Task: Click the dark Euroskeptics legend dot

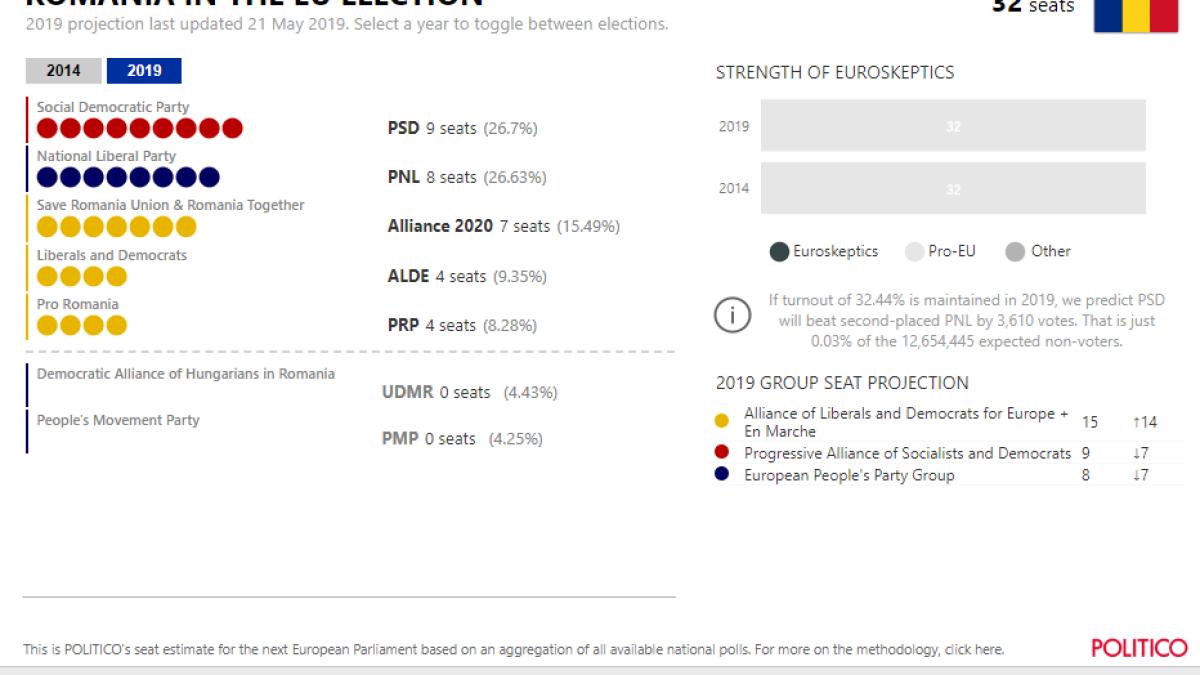Action: 779,252
